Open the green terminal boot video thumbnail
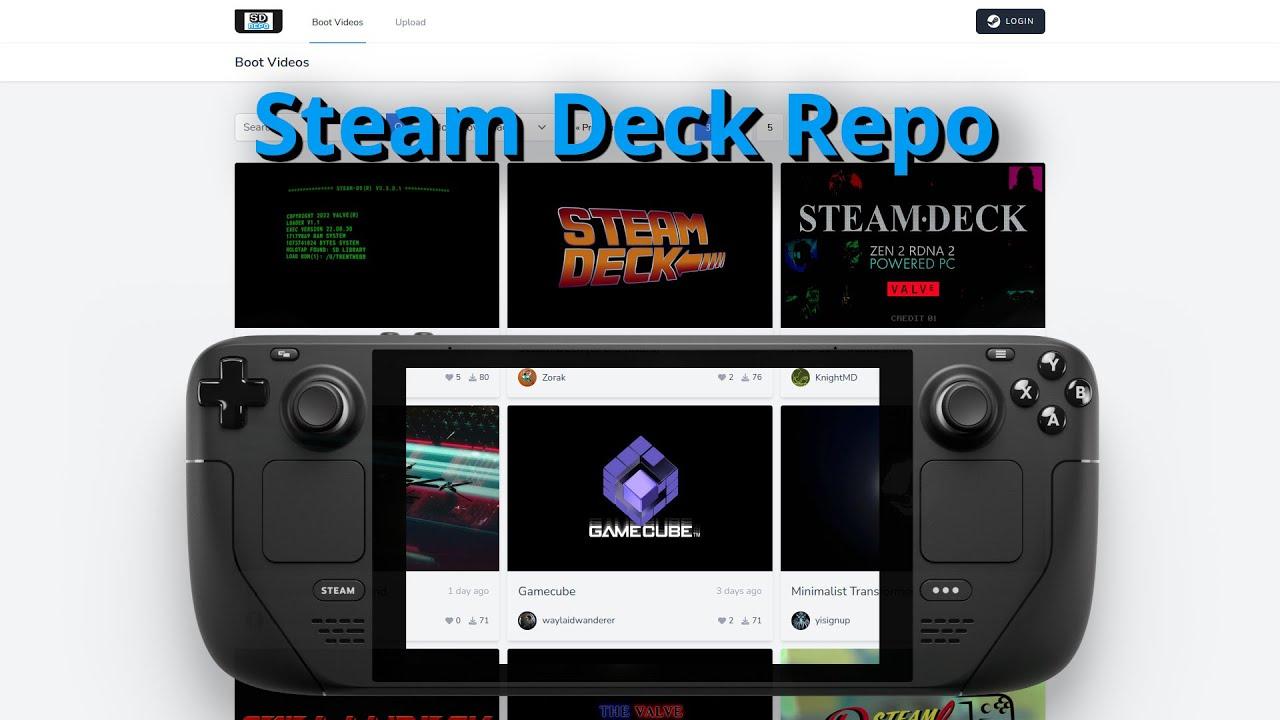Screen dimensions: 1280x720 (367, 245)
